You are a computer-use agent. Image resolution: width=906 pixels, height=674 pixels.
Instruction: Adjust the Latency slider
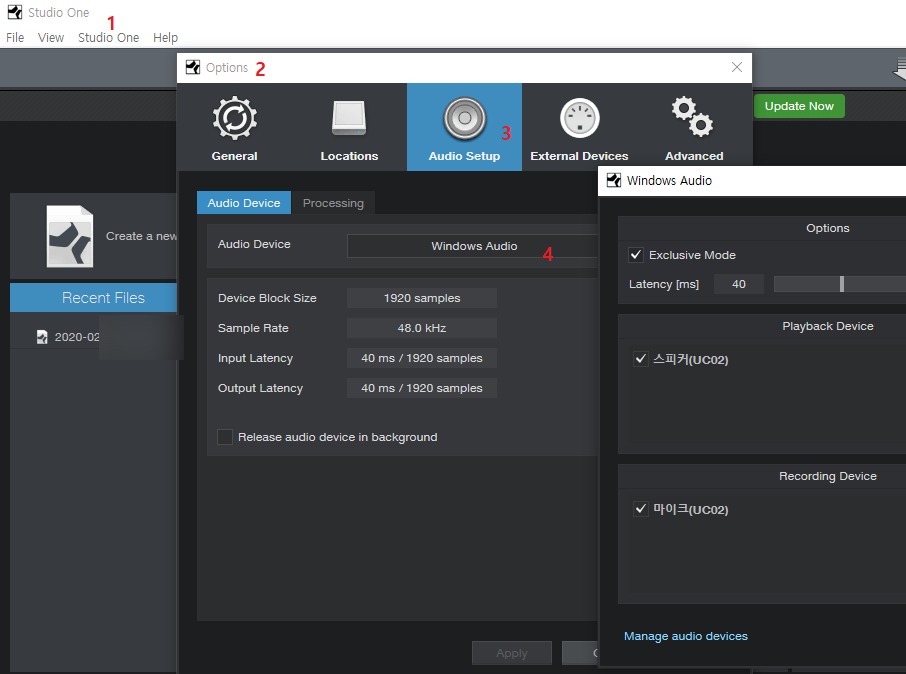pos(841,284)
